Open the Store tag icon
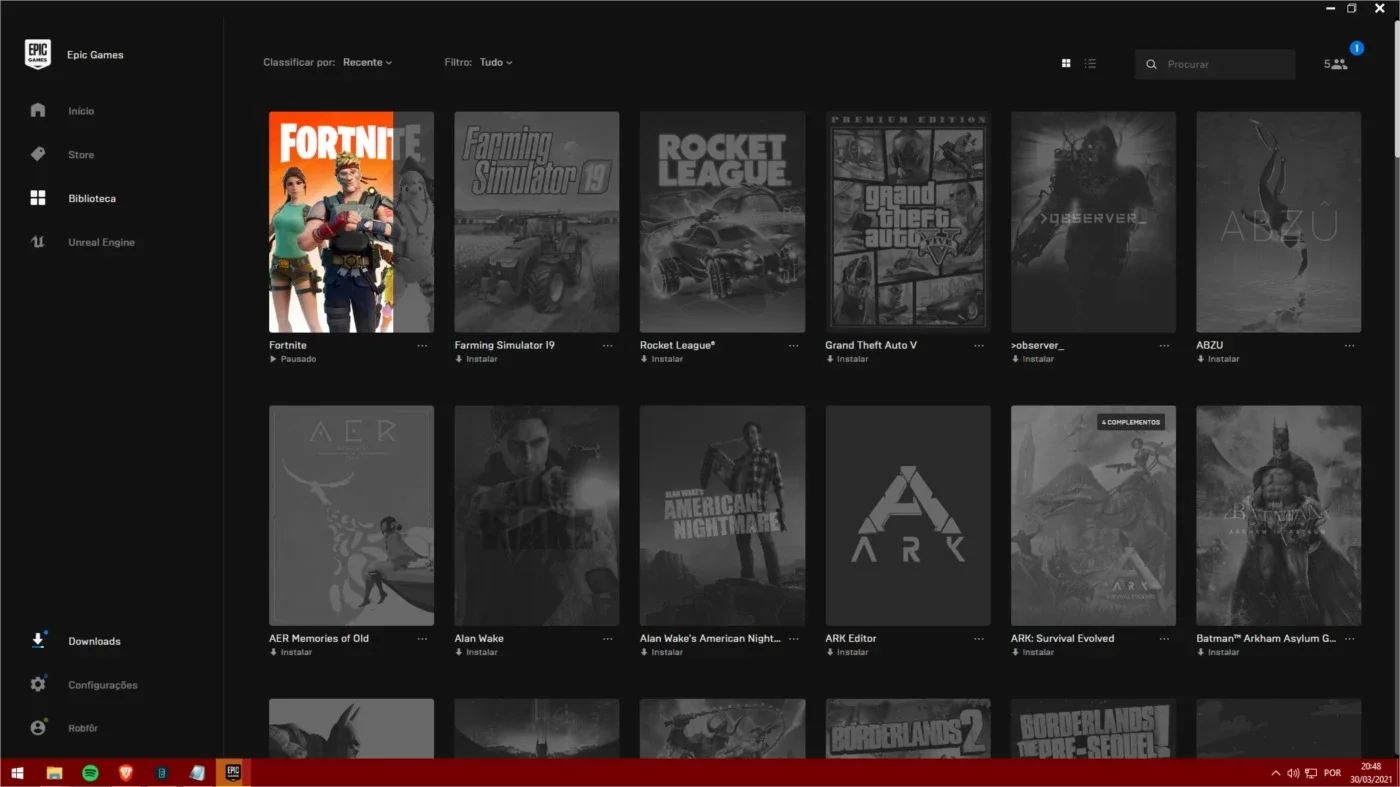1400x787 pixels. 38,154
